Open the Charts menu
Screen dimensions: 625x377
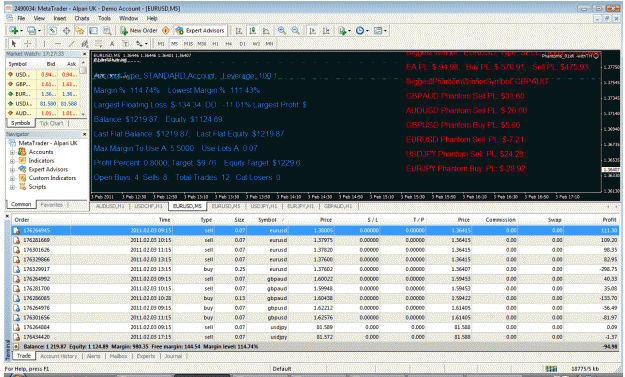point(82,18)
